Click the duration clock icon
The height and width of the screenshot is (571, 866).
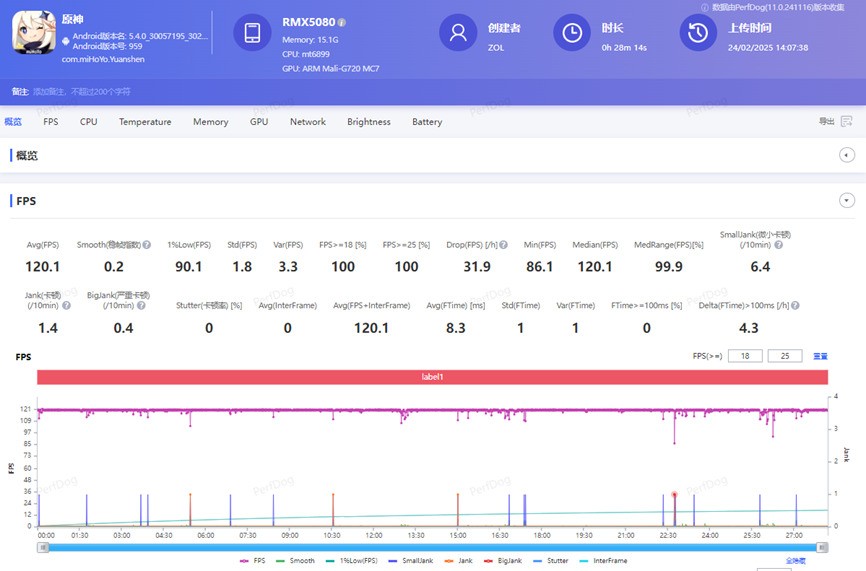click(x=572, y=33)
